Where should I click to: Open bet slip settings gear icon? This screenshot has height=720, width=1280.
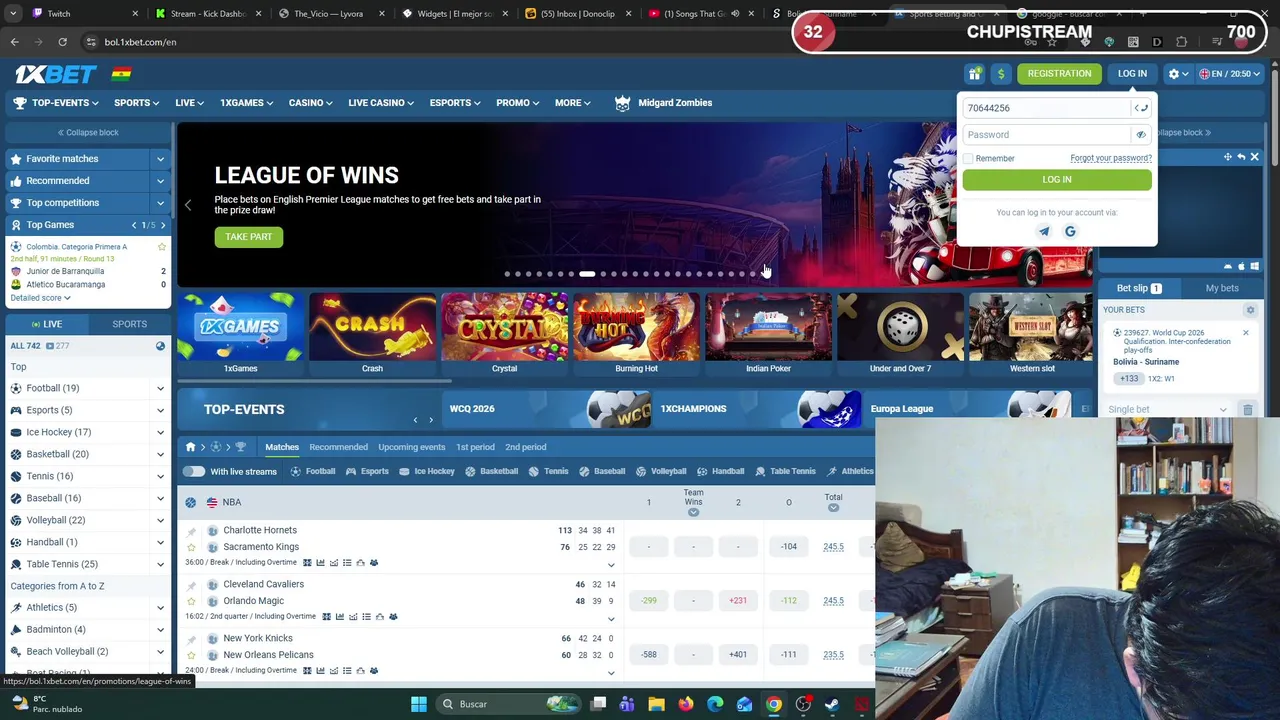[1250, 310]
